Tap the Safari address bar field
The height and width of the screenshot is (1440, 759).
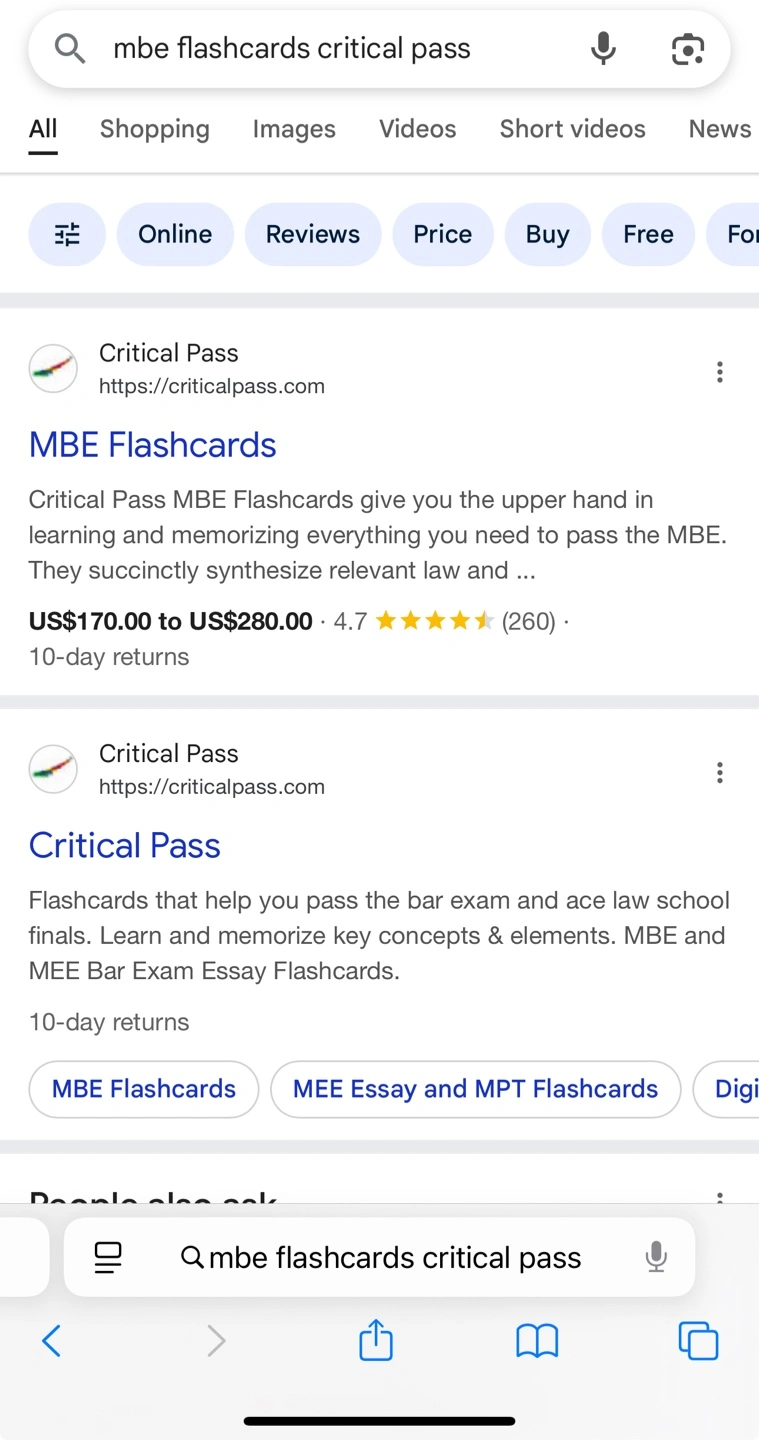[x=379, y=1257]
